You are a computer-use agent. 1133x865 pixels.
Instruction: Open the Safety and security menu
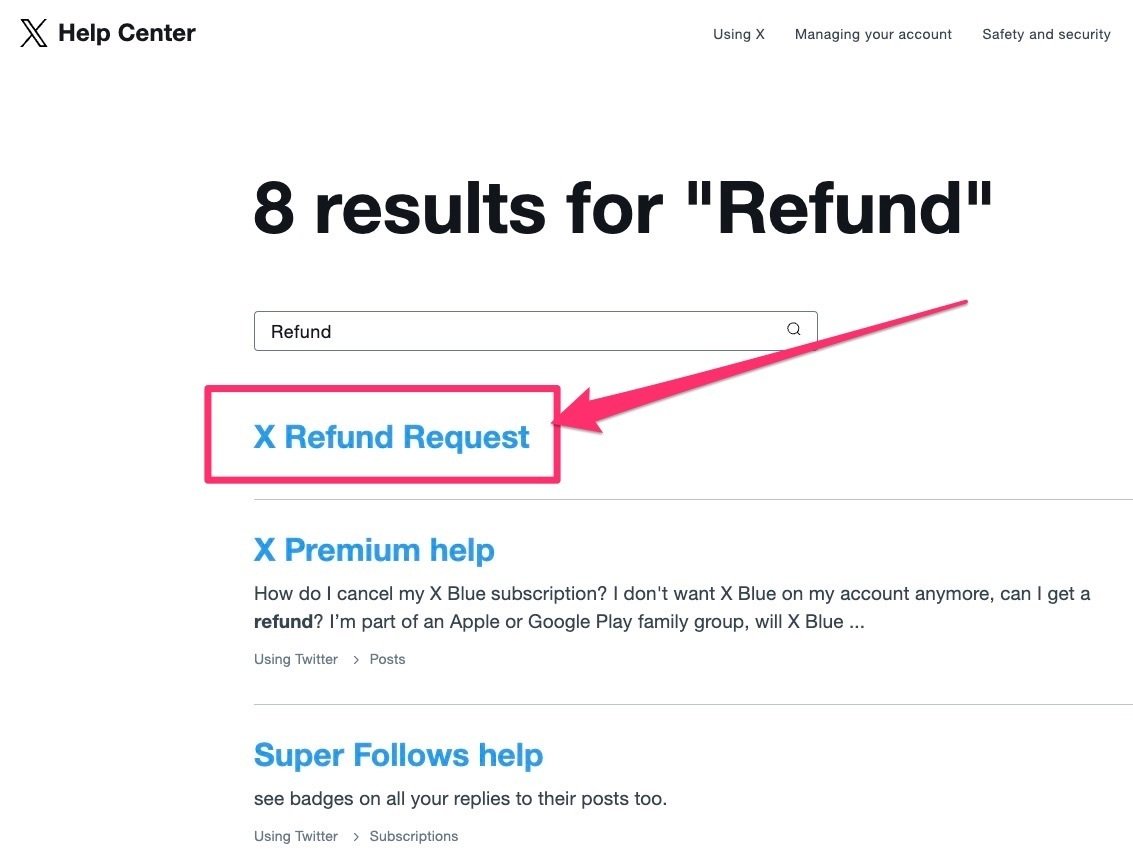pyautogui.click(x=1046, y=34)
